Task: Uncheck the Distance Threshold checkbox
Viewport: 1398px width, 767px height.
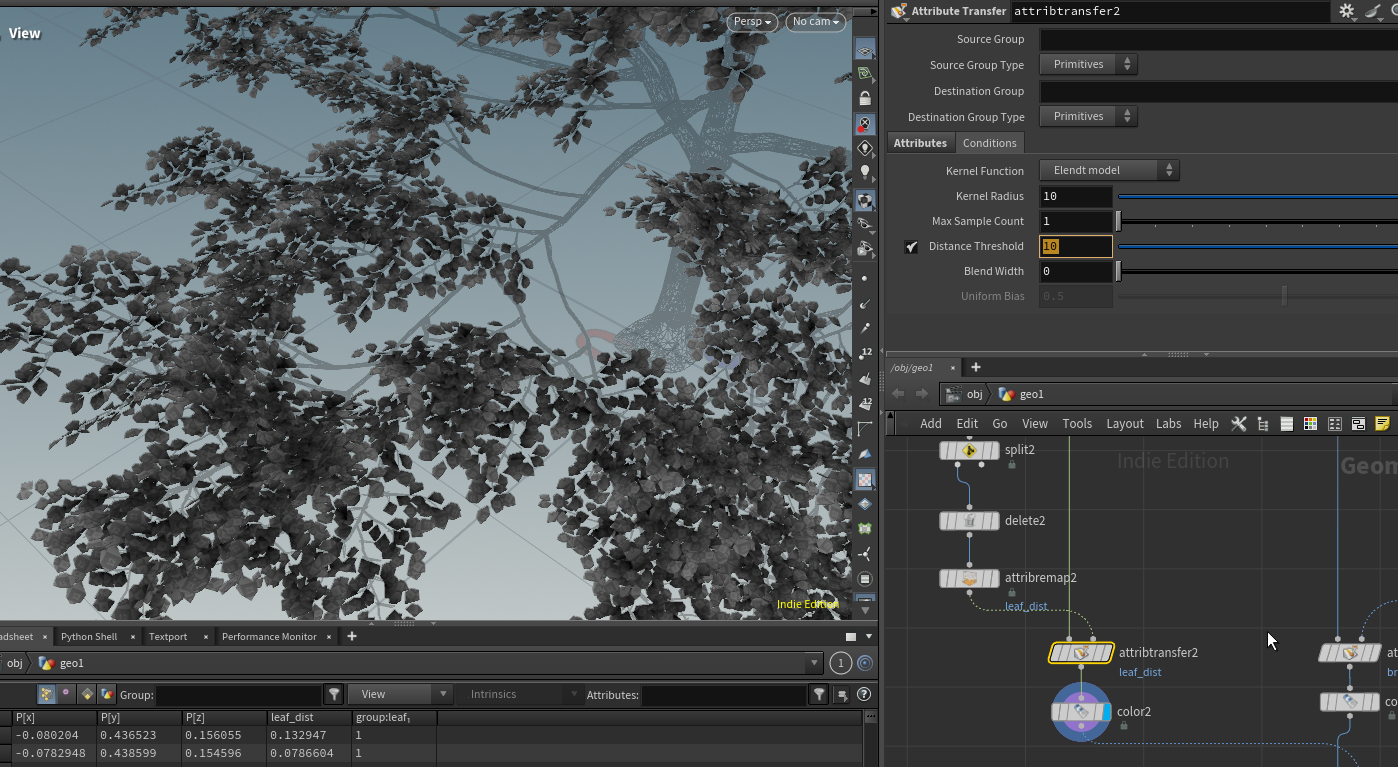Action: coord(911,247)
